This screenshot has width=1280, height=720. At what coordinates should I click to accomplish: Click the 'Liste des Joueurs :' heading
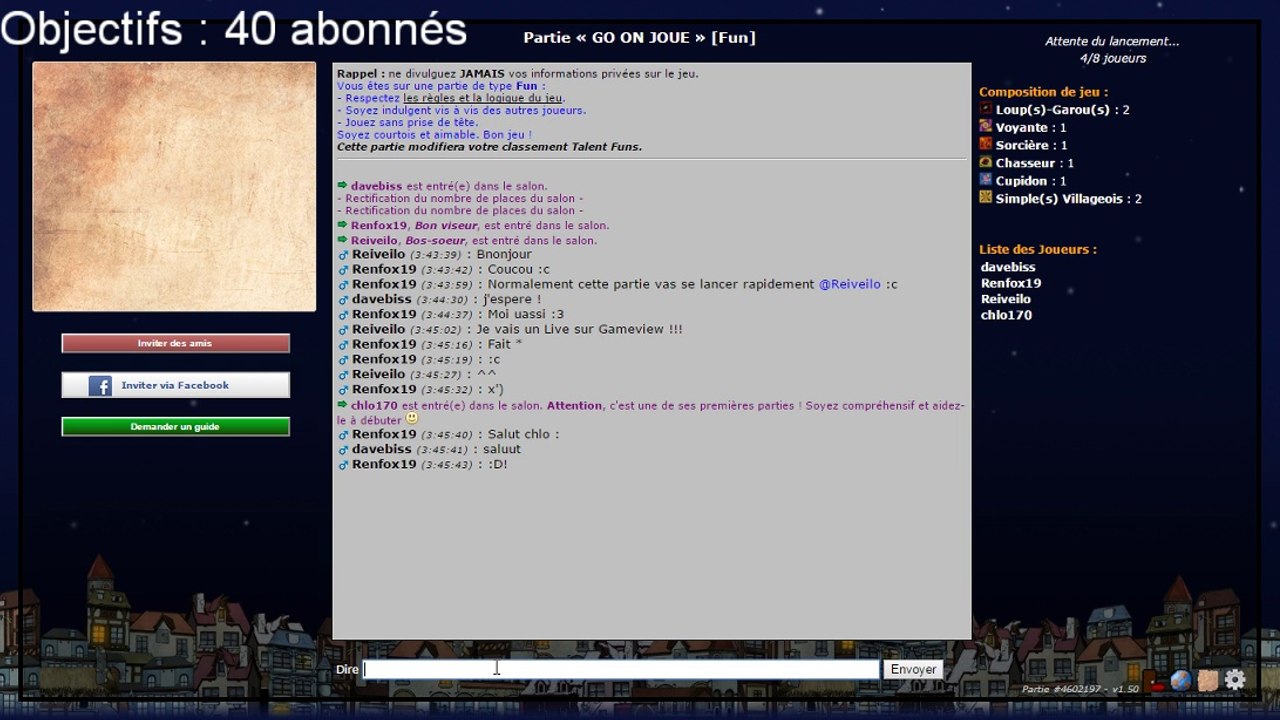(1037, 249)
